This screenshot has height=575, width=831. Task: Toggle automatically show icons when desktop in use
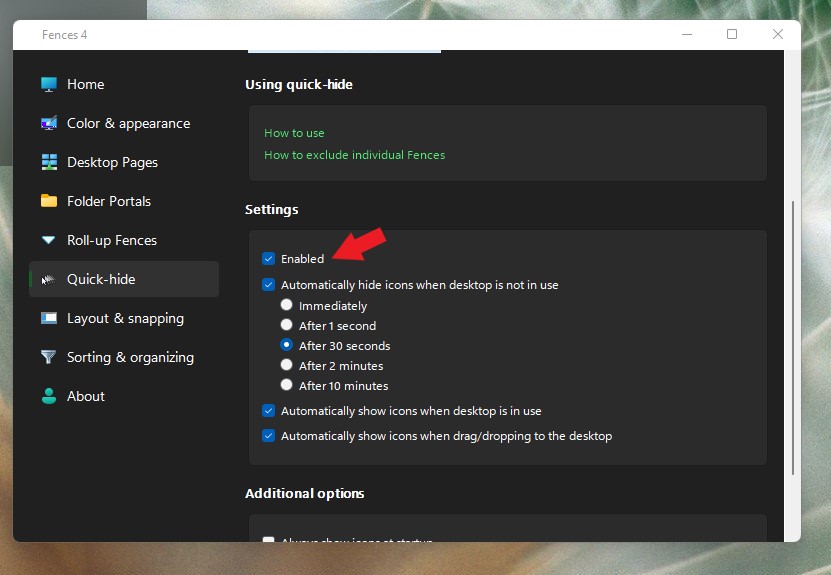[x=269, y=411]
